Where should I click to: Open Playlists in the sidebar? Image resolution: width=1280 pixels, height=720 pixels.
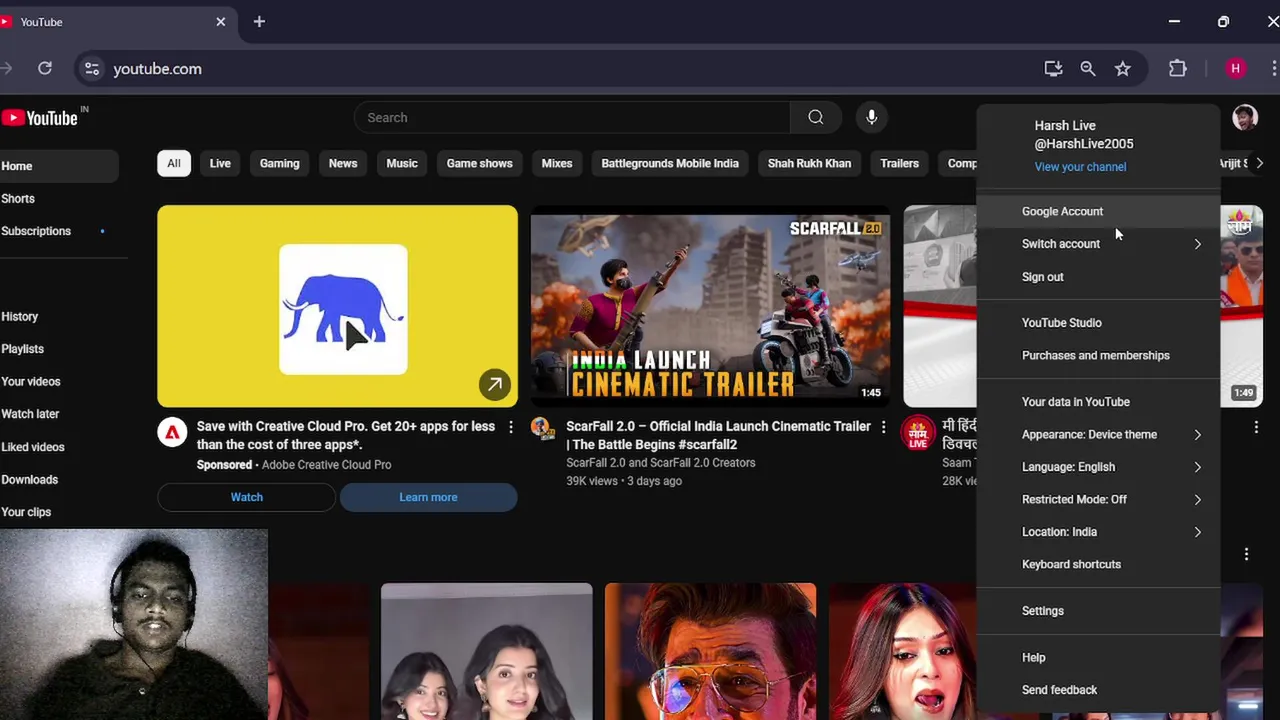[x=59, y=349]
